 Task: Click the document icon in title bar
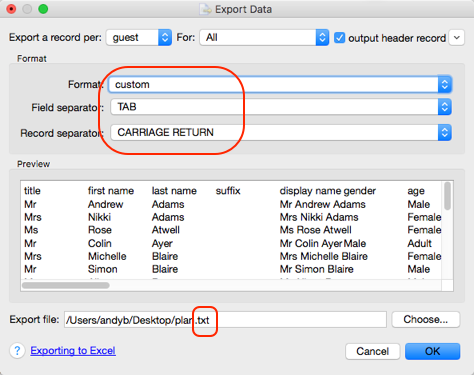(205, 9)
